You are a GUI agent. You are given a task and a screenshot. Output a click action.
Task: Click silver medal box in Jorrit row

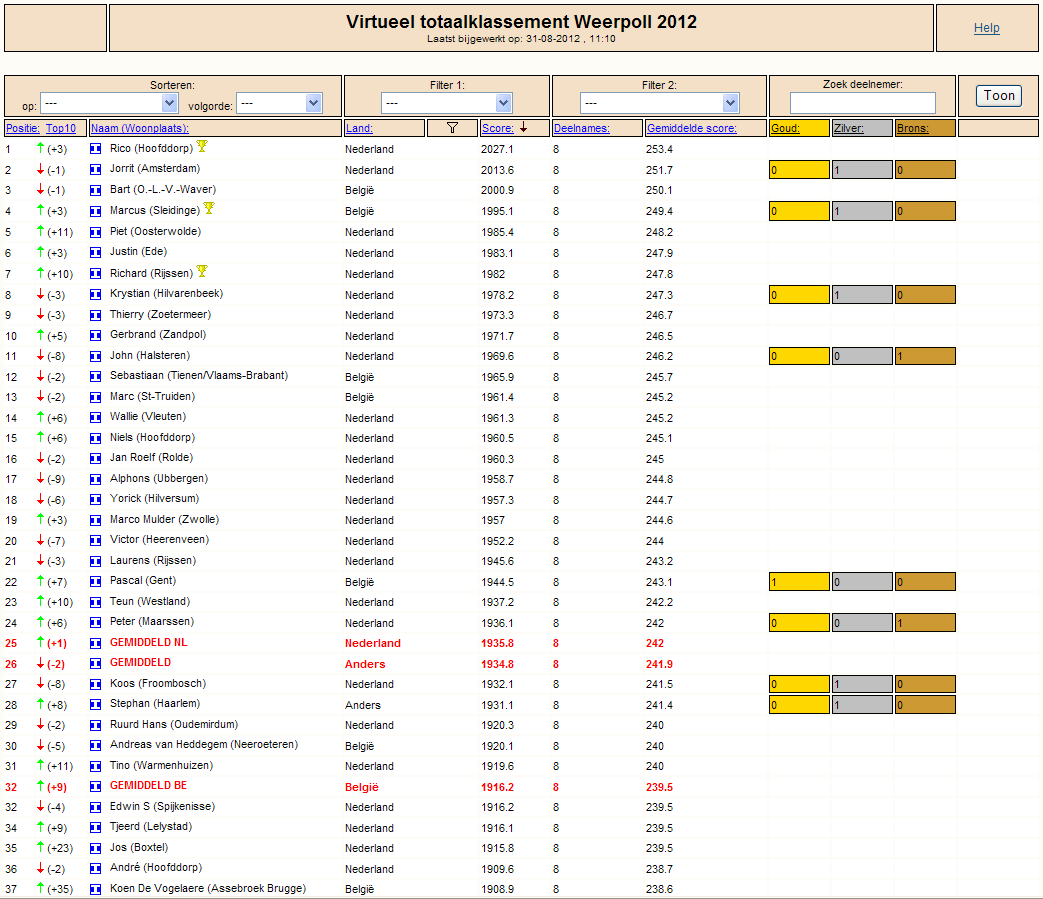[x=862, y=170]
